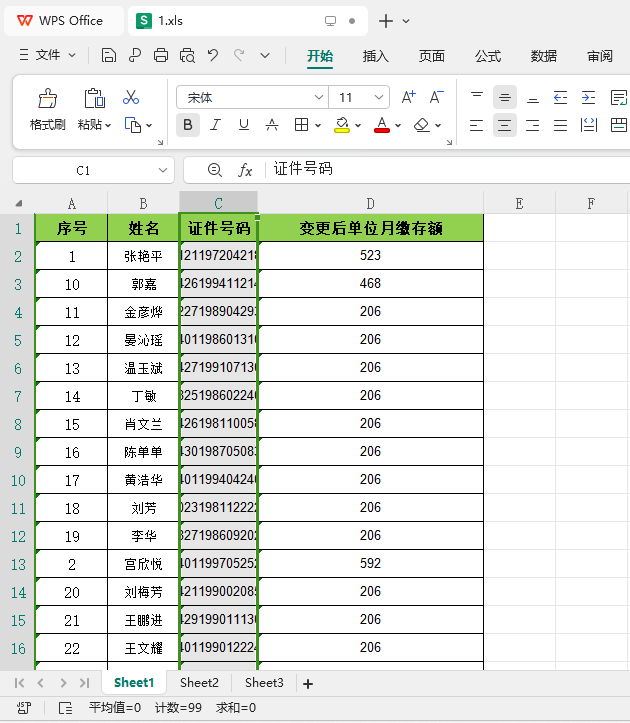Viewport: 630px width, 723px height.
Task: Toggle align left
Action: [x=476, y=125]
